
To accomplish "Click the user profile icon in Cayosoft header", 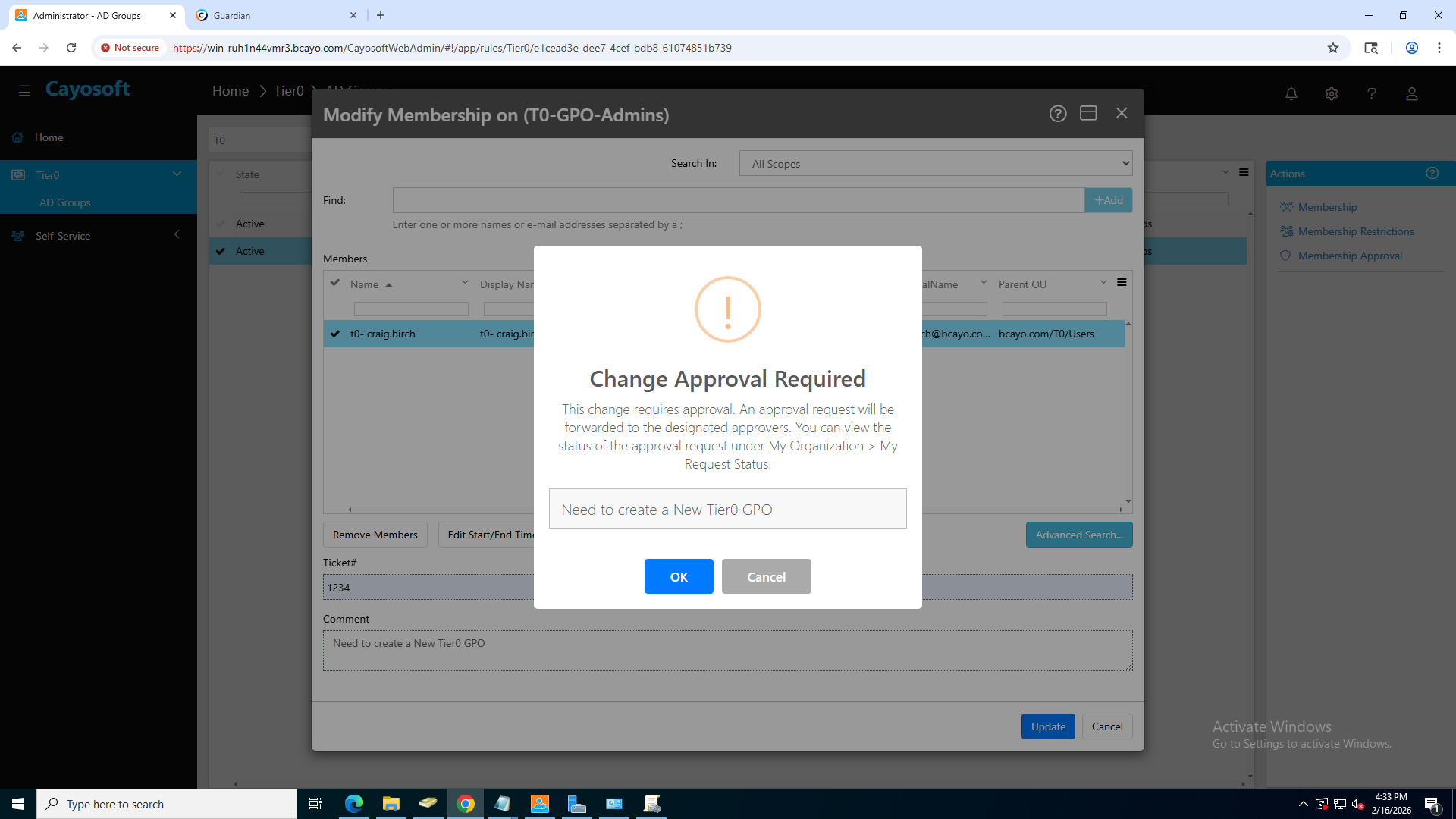I will [1411, 93].
